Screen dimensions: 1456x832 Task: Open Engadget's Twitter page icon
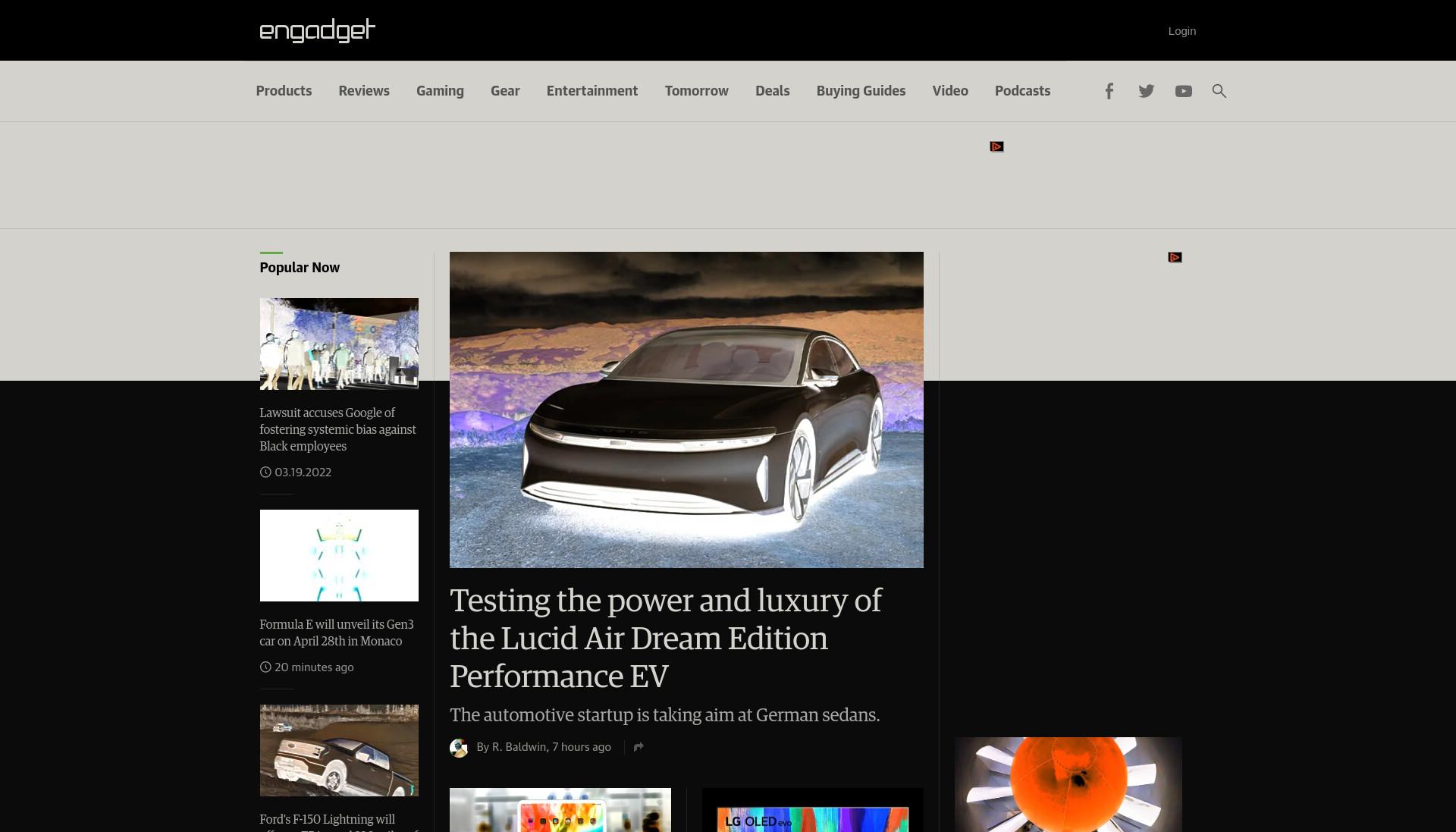tap(1146, 91)
